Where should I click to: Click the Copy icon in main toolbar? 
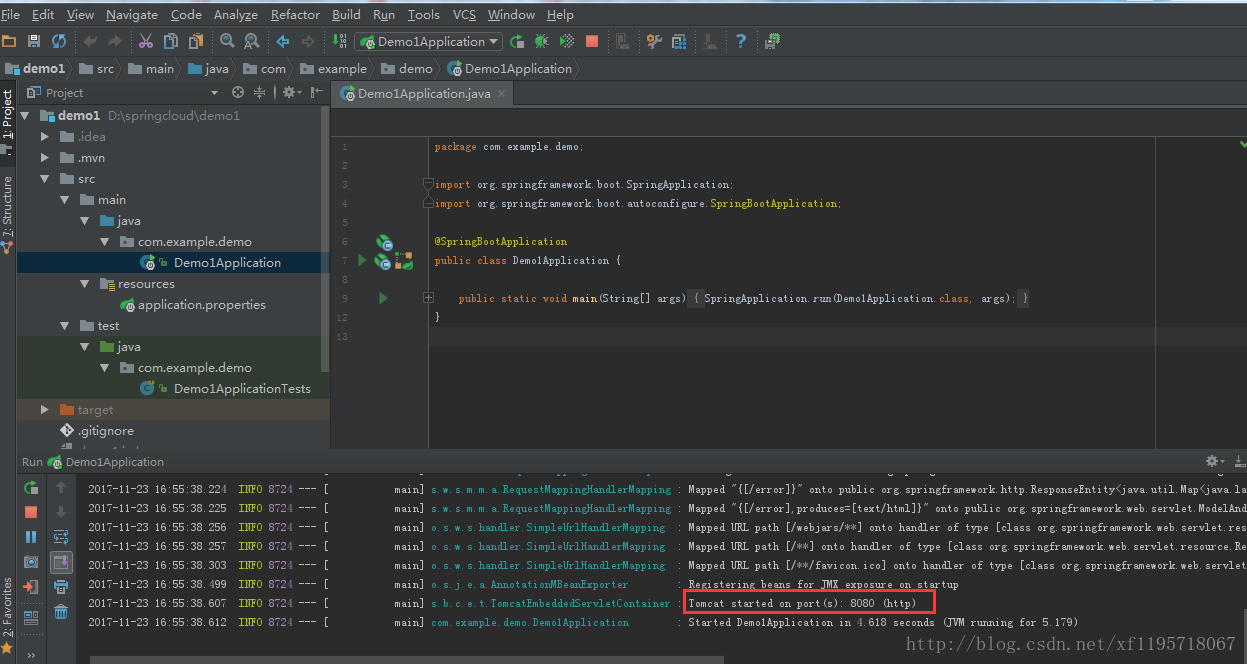171,41
